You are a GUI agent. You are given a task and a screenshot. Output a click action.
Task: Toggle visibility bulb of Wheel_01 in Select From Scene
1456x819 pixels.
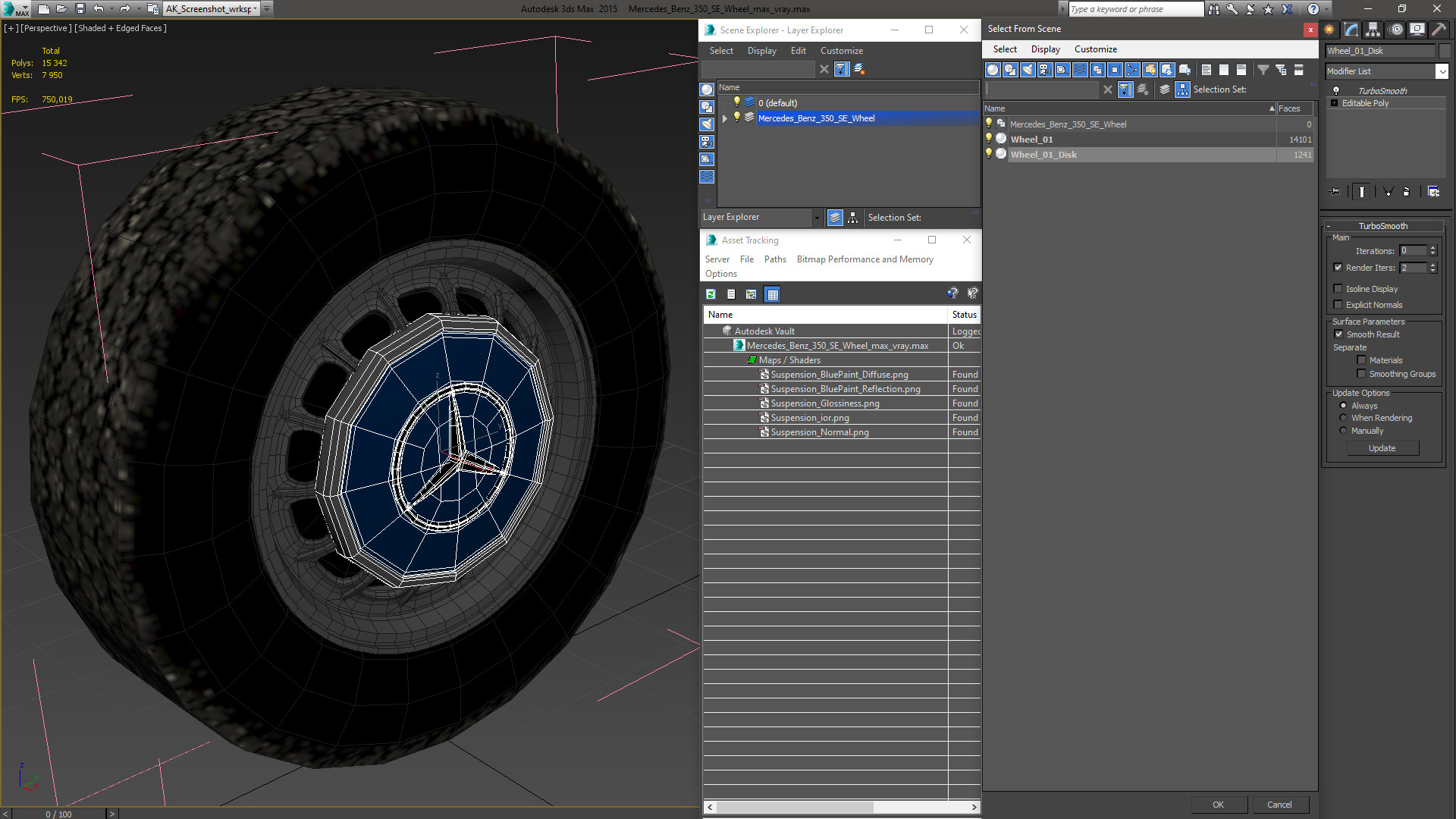click(989, 139)
